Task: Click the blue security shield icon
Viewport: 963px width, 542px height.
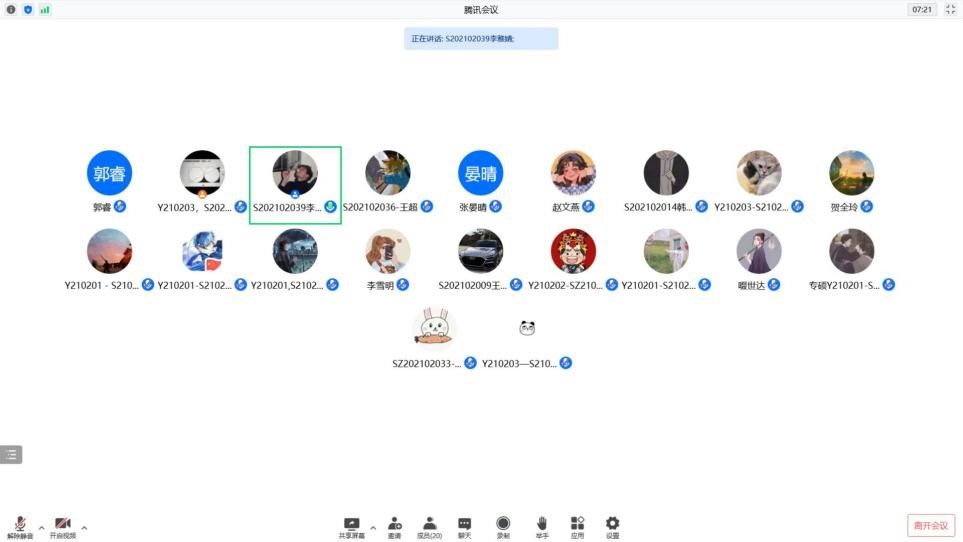Action: [x=28, y=9]
